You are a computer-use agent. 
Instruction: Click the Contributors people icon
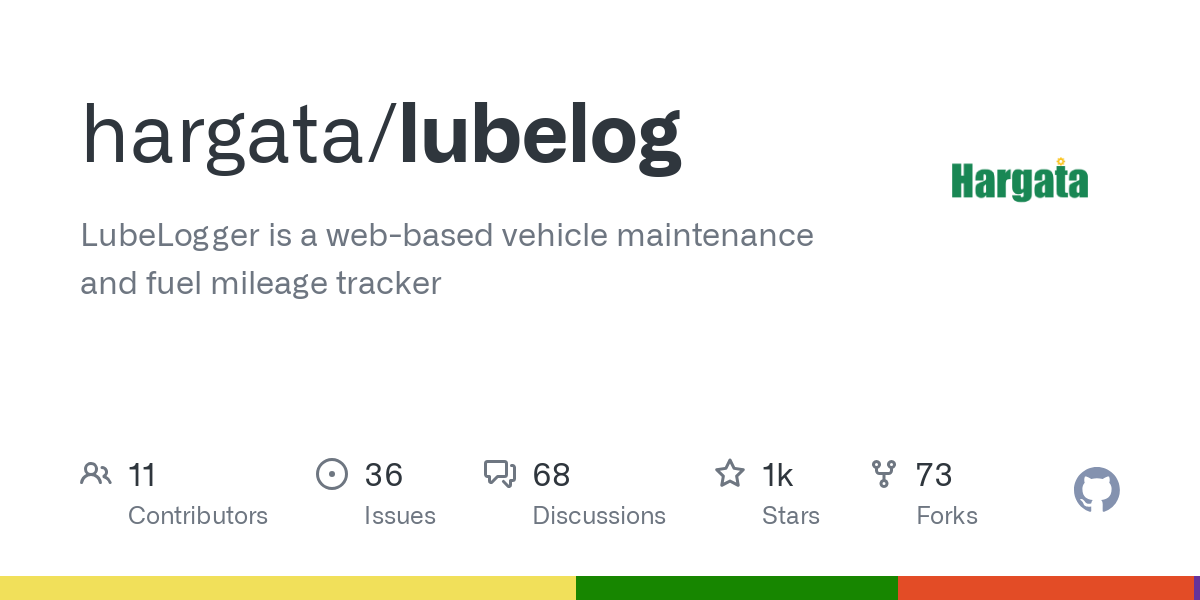(x=96, y=473)
